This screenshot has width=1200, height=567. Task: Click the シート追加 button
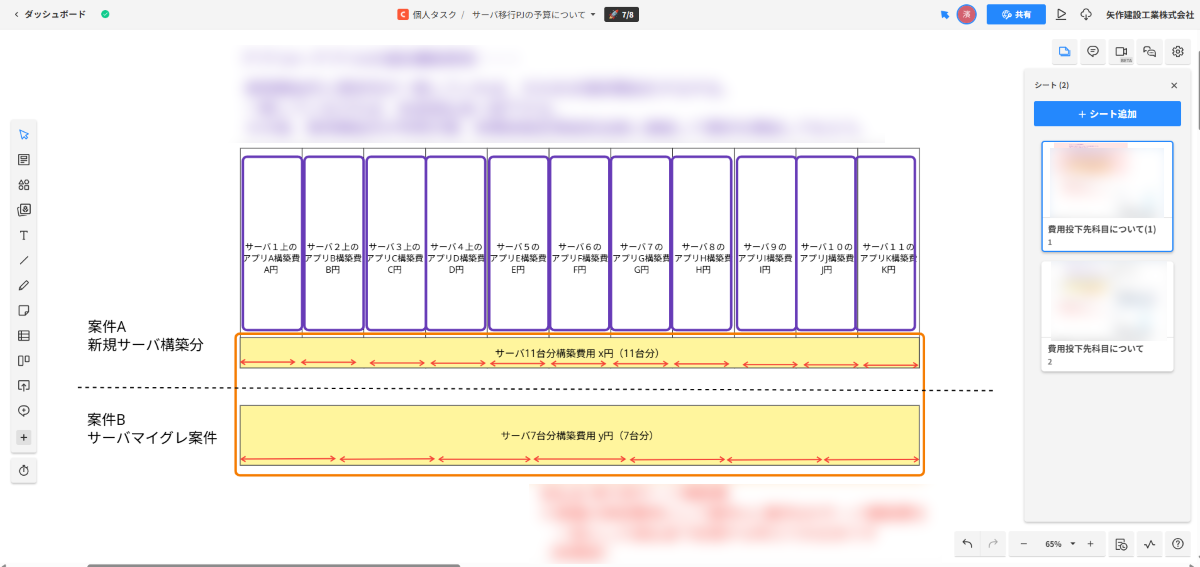1107,114
